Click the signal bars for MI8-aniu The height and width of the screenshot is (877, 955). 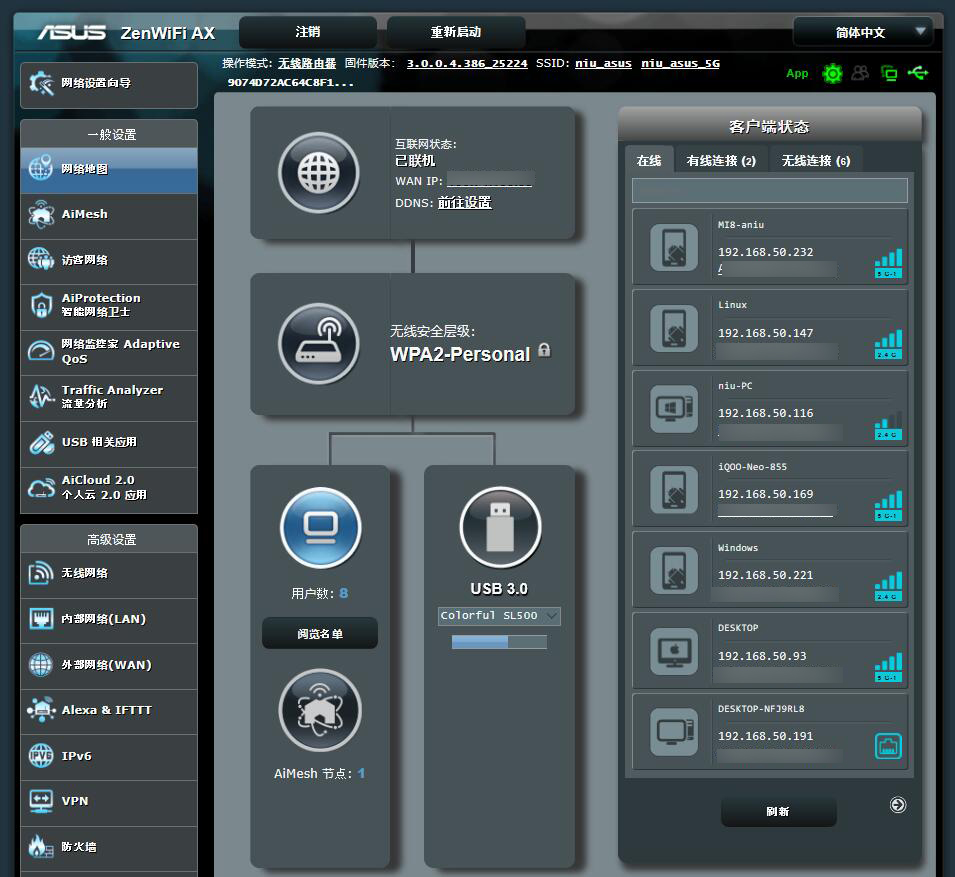click(888, 263)
